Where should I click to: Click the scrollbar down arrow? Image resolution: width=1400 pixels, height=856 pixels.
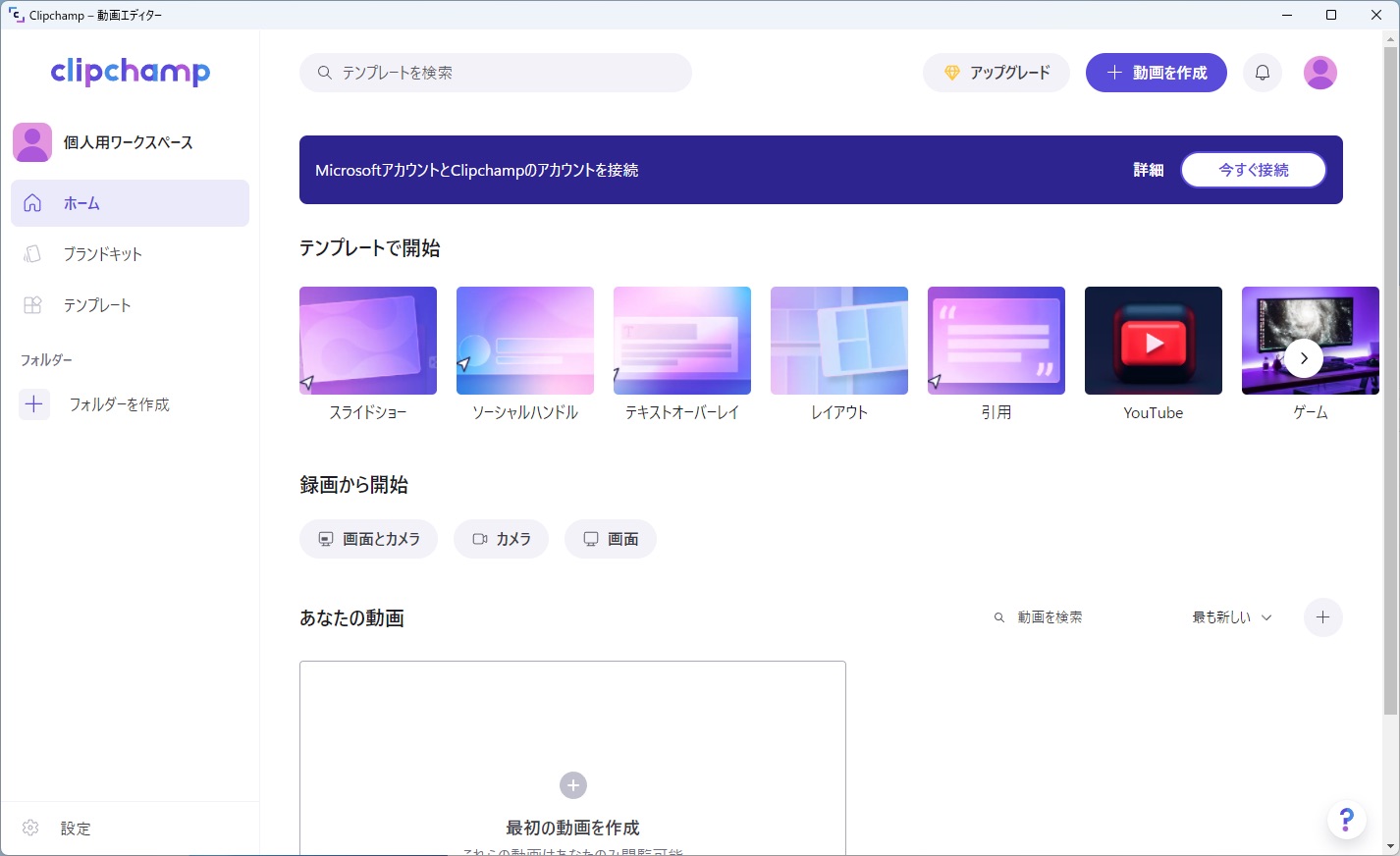1390,846
